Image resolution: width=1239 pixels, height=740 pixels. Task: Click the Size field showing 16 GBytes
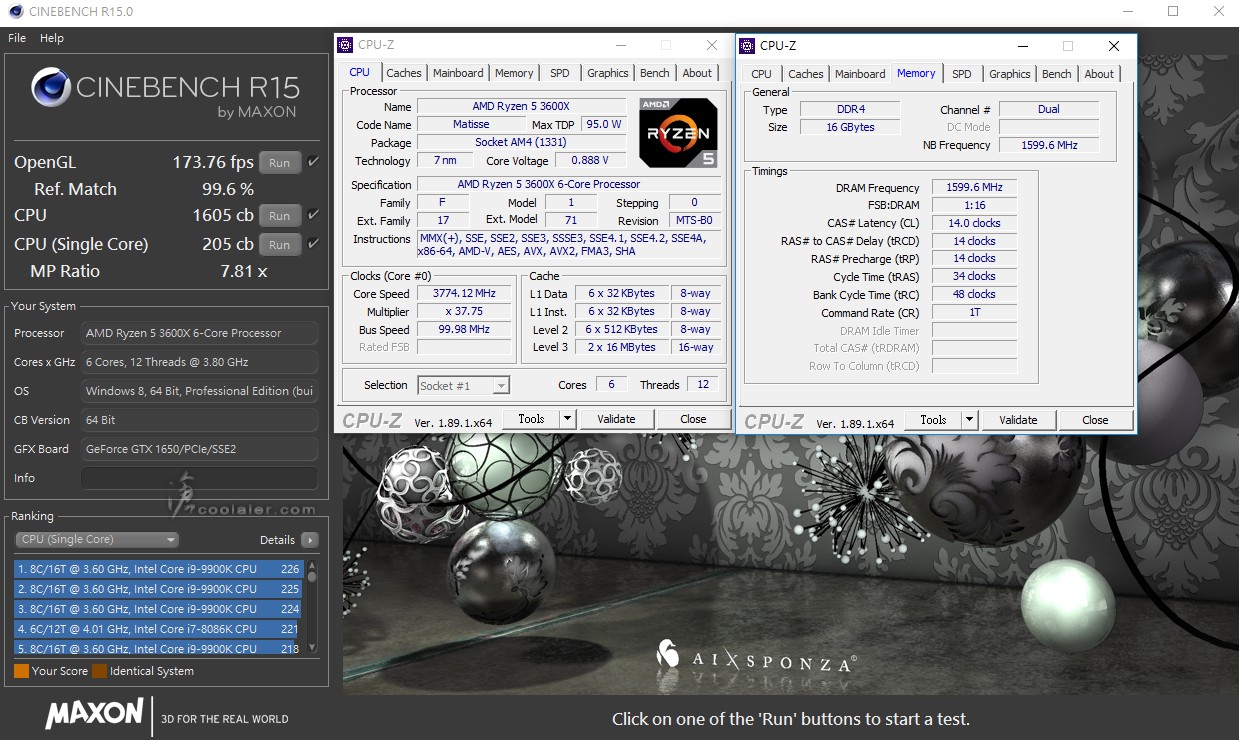tap(850, 128)
